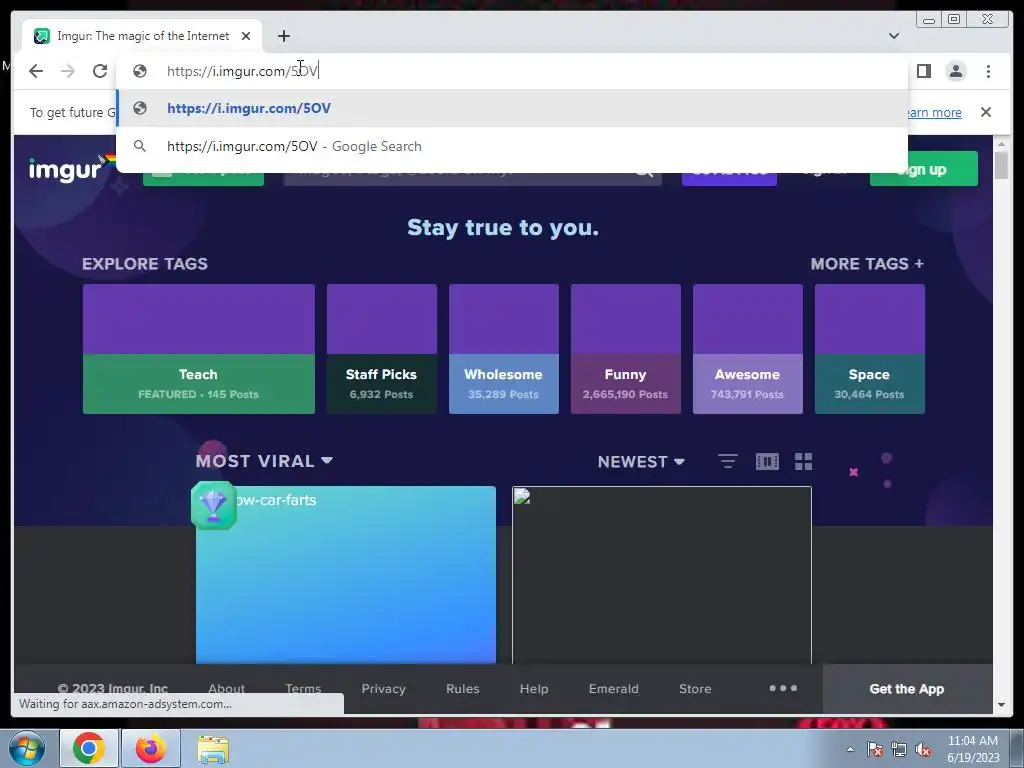Open the Store footer link
Viewport: 1024px width, 768px height.
[x=695, y=688]
